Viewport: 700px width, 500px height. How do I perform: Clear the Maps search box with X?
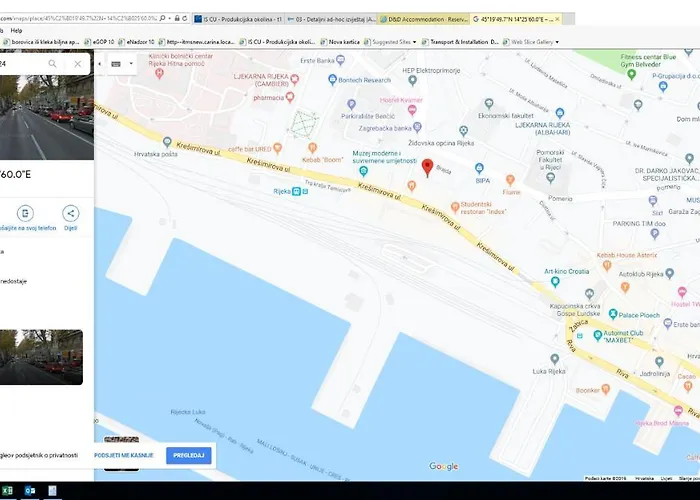tap(78, 64)
